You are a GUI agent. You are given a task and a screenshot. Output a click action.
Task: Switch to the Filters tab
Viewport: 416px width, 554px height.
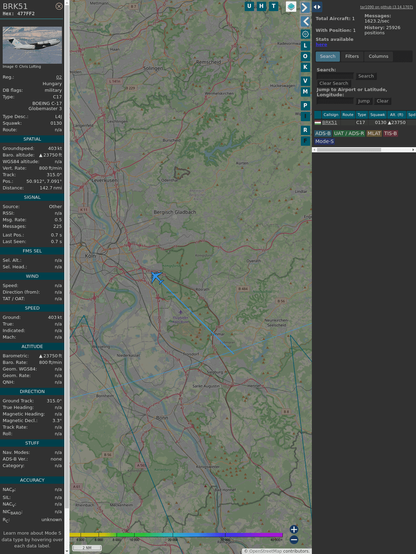[x=352, y=57]
